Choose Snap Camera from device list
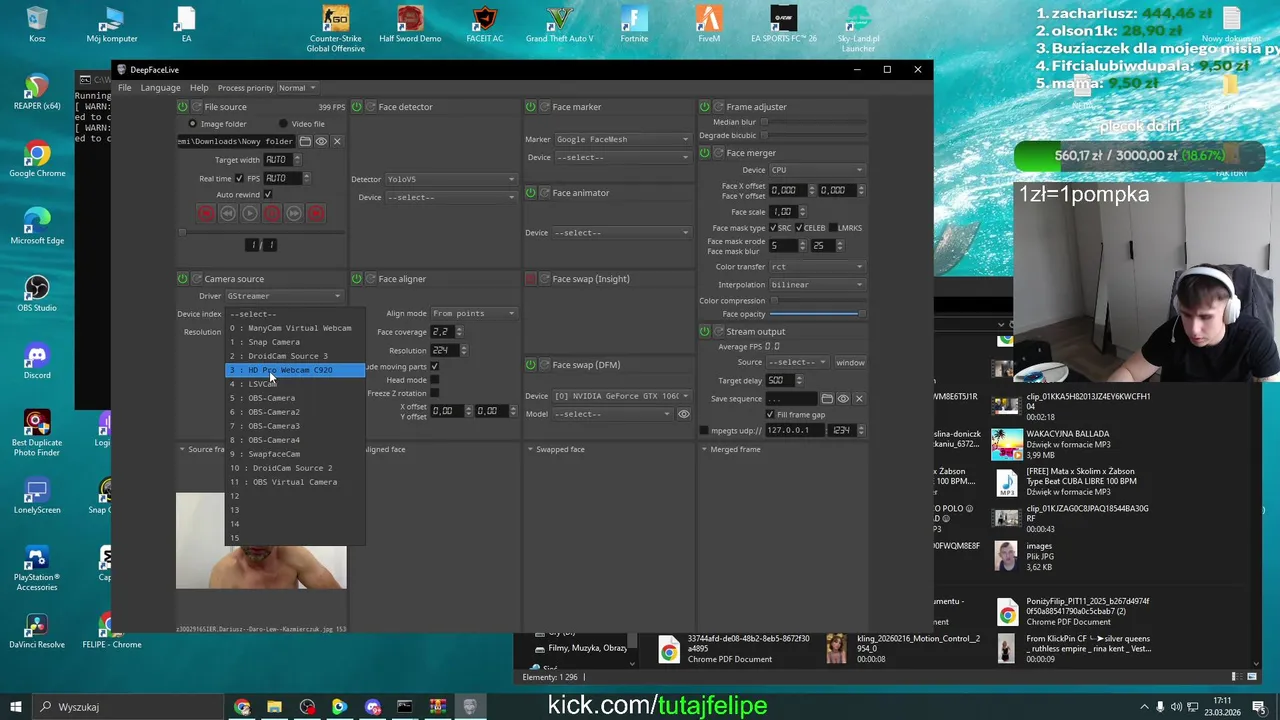This screenshot has width=1280, height=720. (295, 342)
